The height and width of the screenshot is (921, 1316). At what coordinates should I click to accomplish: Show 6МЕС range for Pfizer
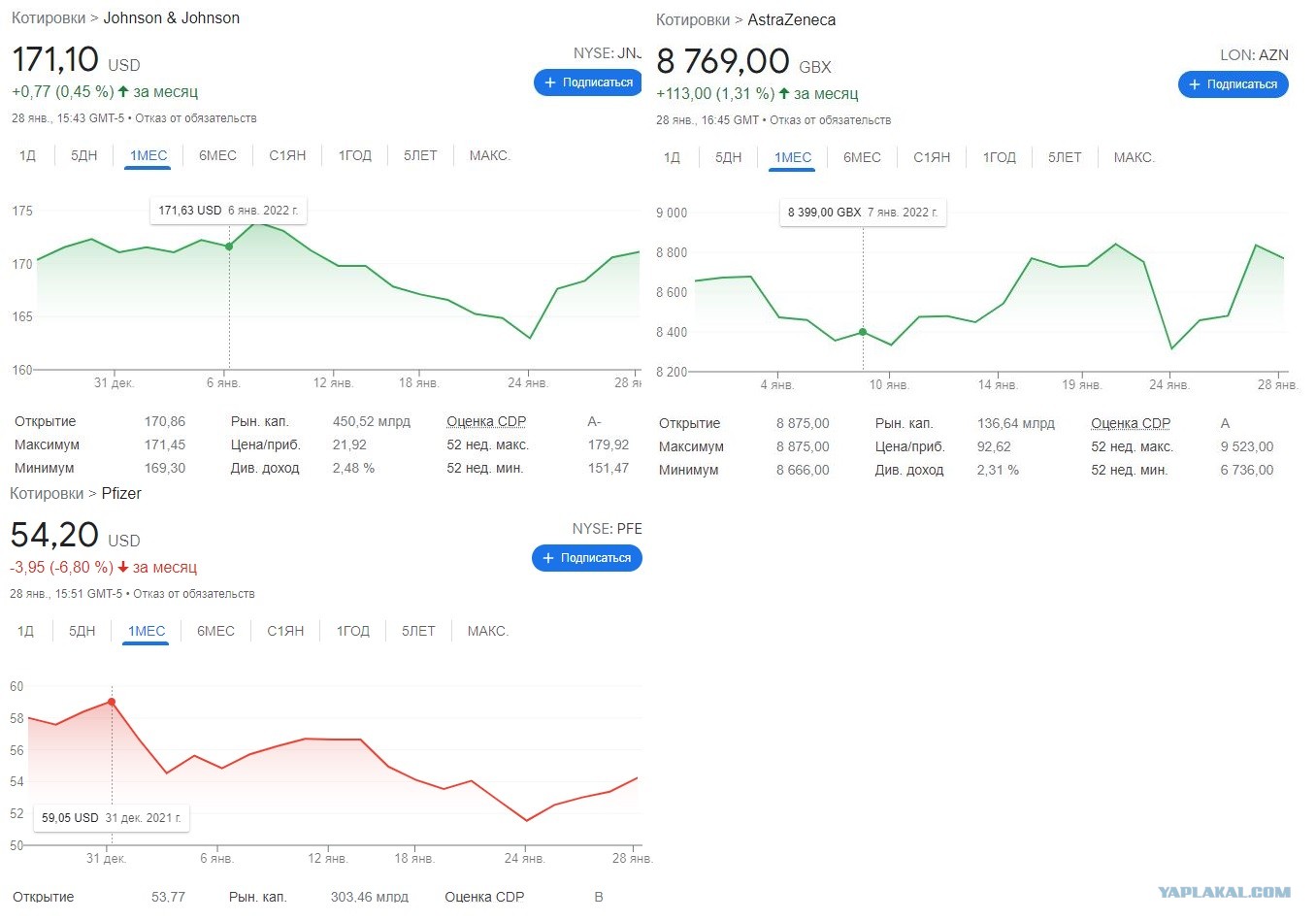tap(215, 631)
